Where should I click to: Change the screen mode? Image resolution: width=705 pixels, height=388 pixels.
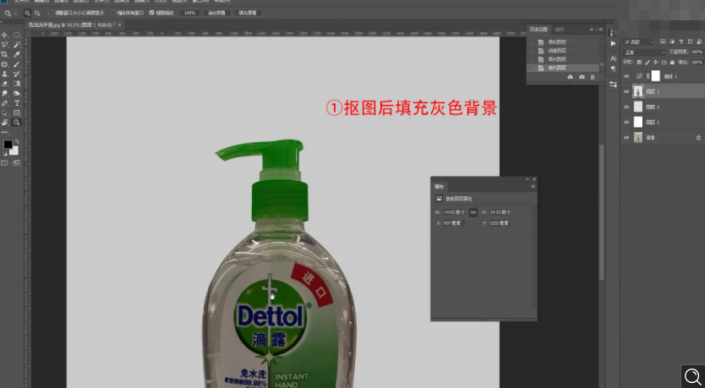coord(17,163)
